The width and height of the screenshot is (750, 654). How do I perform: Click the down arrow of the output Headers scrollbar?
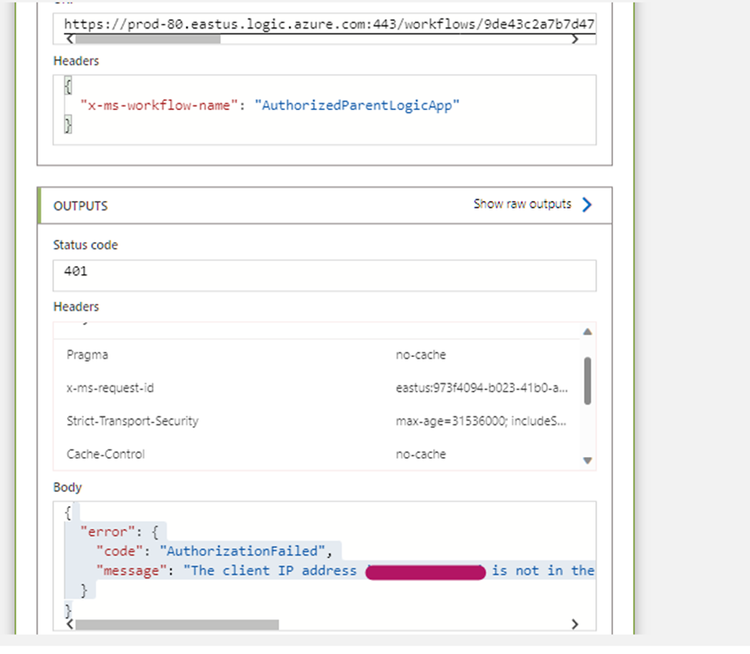[x=587, y=459]
